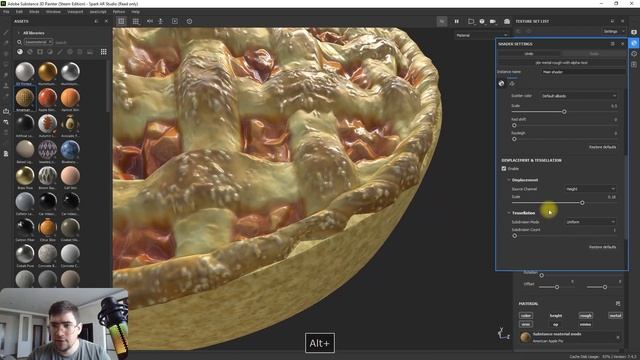This screenshot has height=360, width=640.
Task: Open the File menu
Action: [x=6, y=12]
